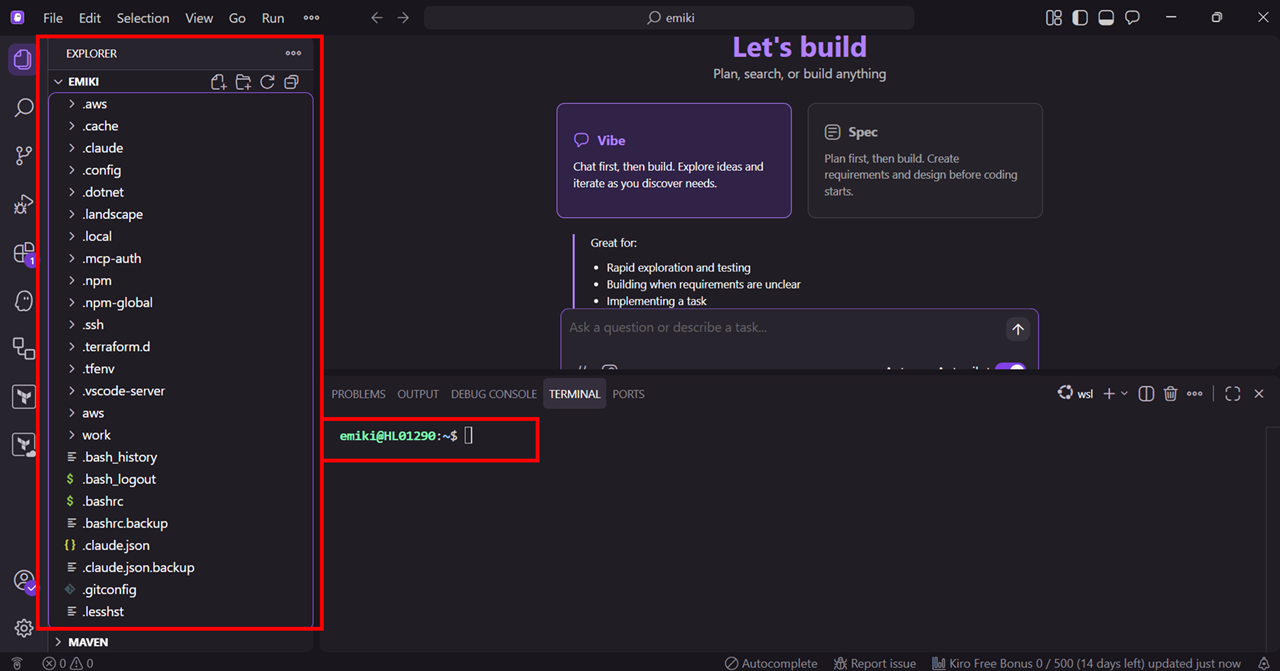Switch to the Ports tab

(x=628, y=394)
